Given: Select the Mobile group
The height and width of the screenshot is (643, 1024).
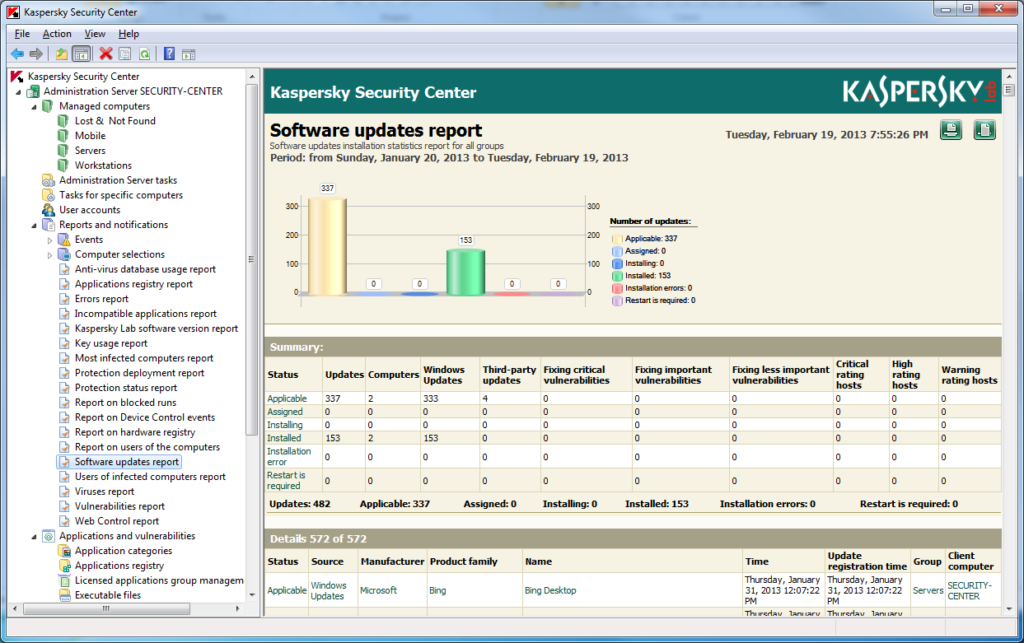Looking at the screenshot, I should (90, 136).
